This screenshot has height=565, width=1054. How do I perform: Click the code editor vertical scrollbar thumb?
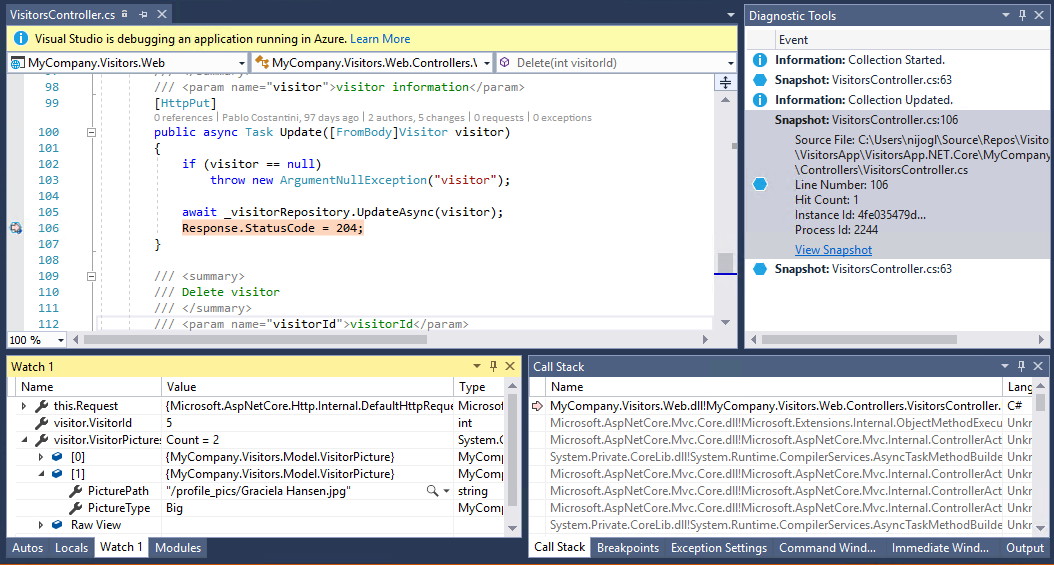point(725,261)
